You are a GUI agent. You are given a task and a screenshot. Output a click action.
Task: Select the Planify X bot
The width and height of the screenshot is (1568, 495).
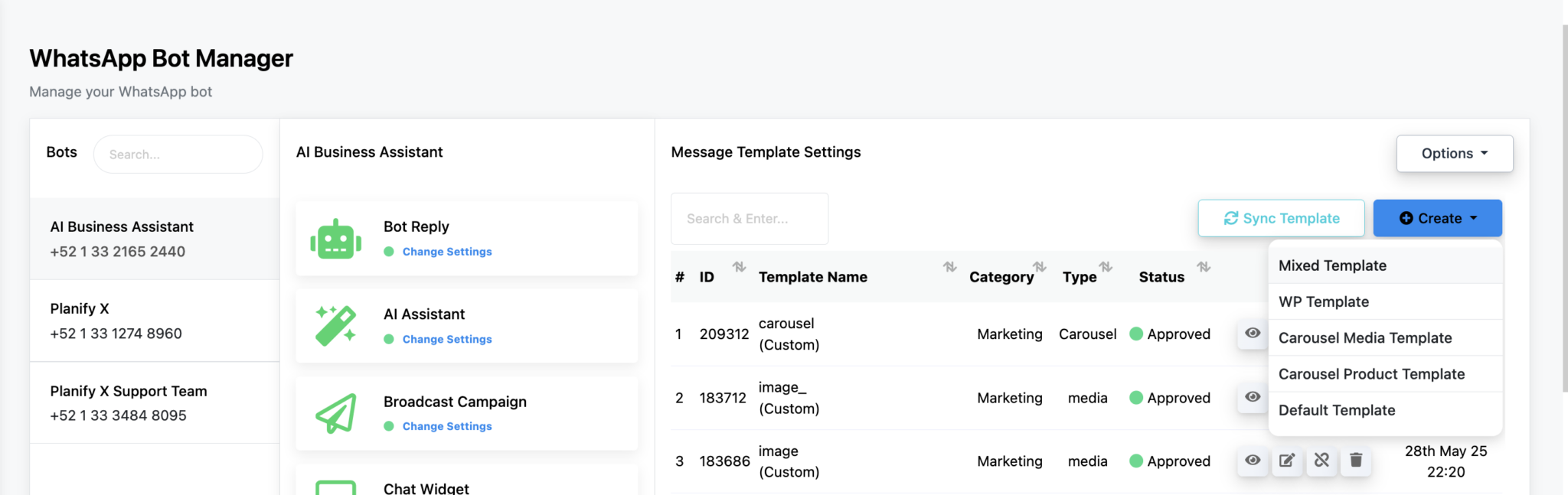155,321
